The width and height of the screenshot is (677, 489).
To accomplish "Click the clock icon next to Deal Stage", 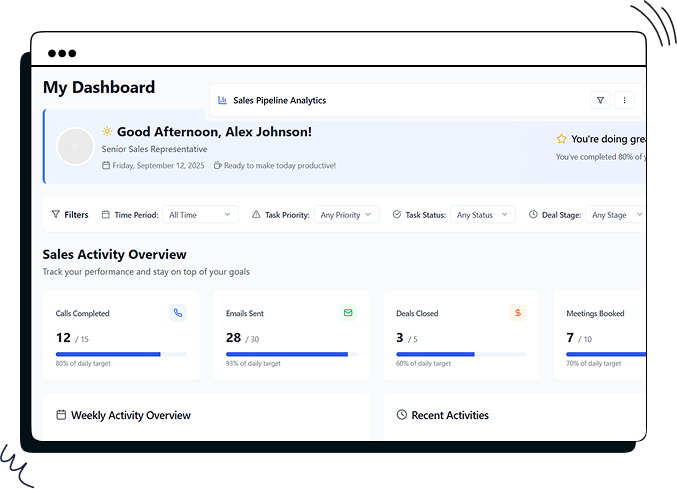I will coord(533,214).
